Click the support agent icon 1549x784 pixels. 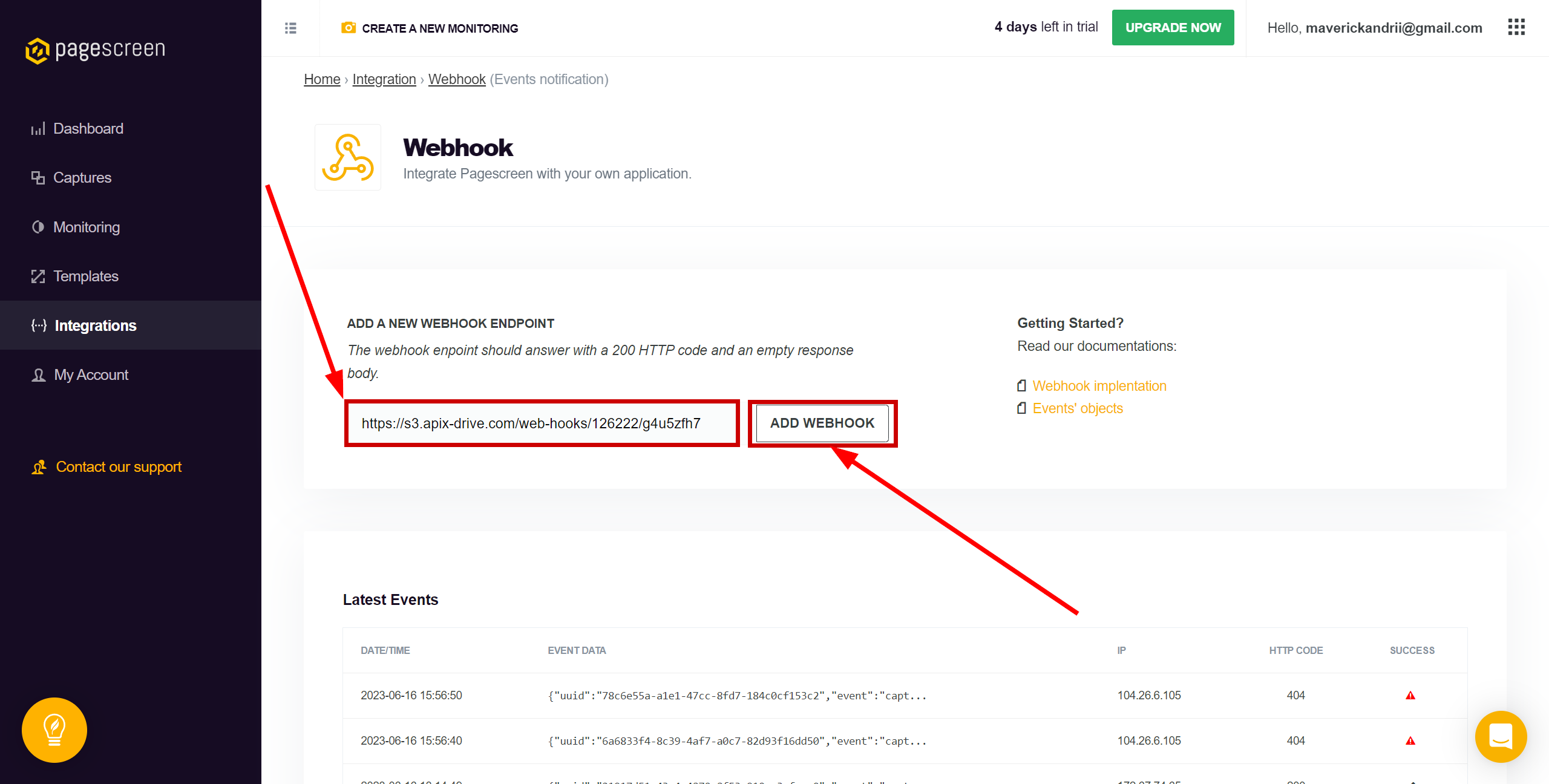[39, 467]
